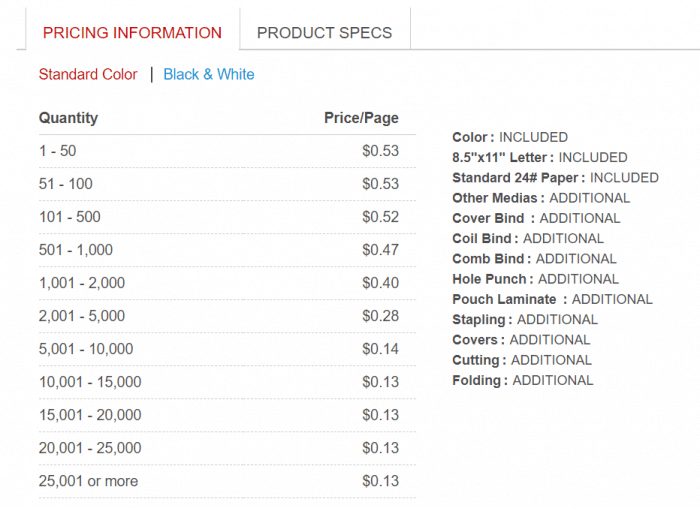Screen dimensions: 700x508
Task: Click the Quantity column header
Action: (x=68, y=118)
